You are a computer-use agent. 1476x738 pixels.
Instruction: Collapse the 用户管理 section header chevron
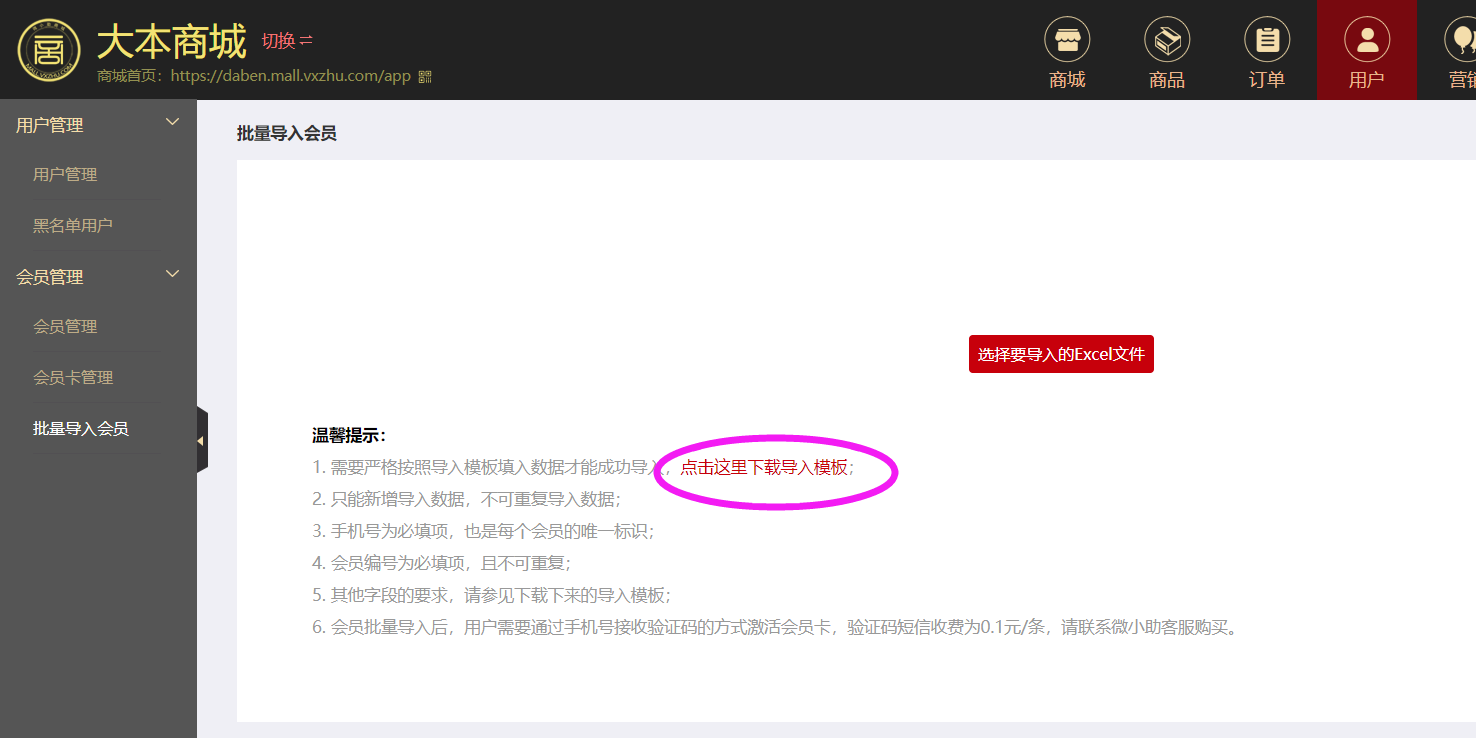click(172, 123)
